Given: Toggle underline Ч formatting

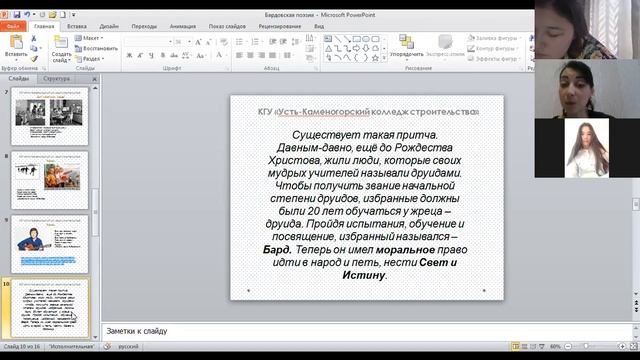Looking at the screenshot, I should click(x=151, y=56).
